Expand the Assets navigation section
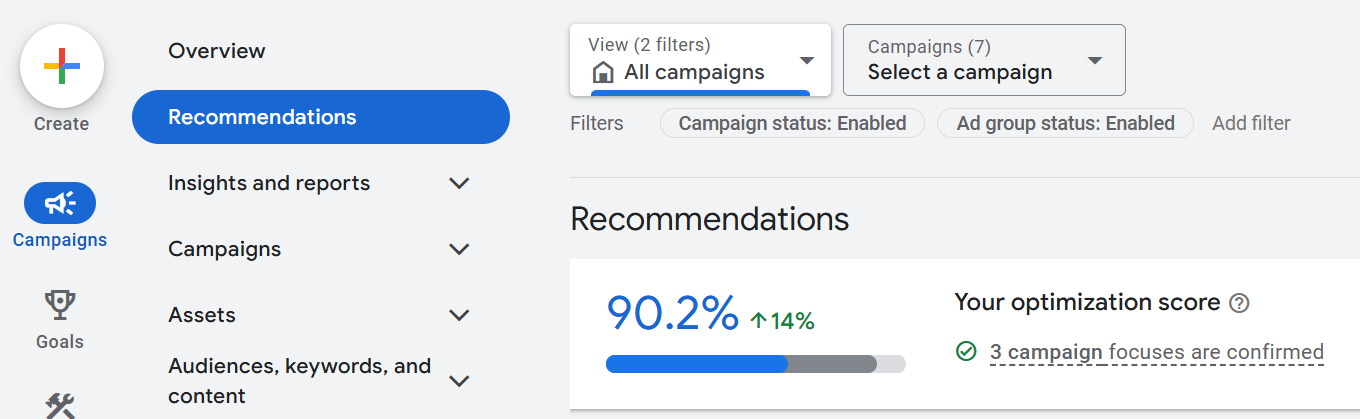Image resolution: width=1360 pixels, height=419 pixels. (x=459, y=315)
